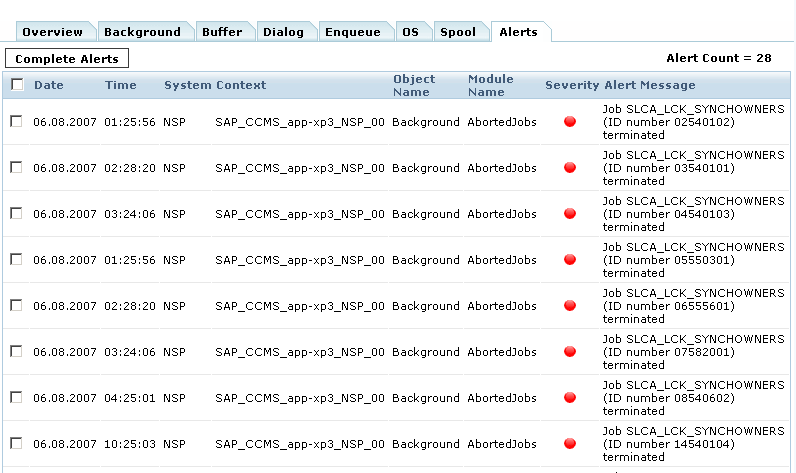Click red severity icon for job 08540602
Image resolution: width=796 pixels, height=473 pixels.
click(x=570, y=398)
